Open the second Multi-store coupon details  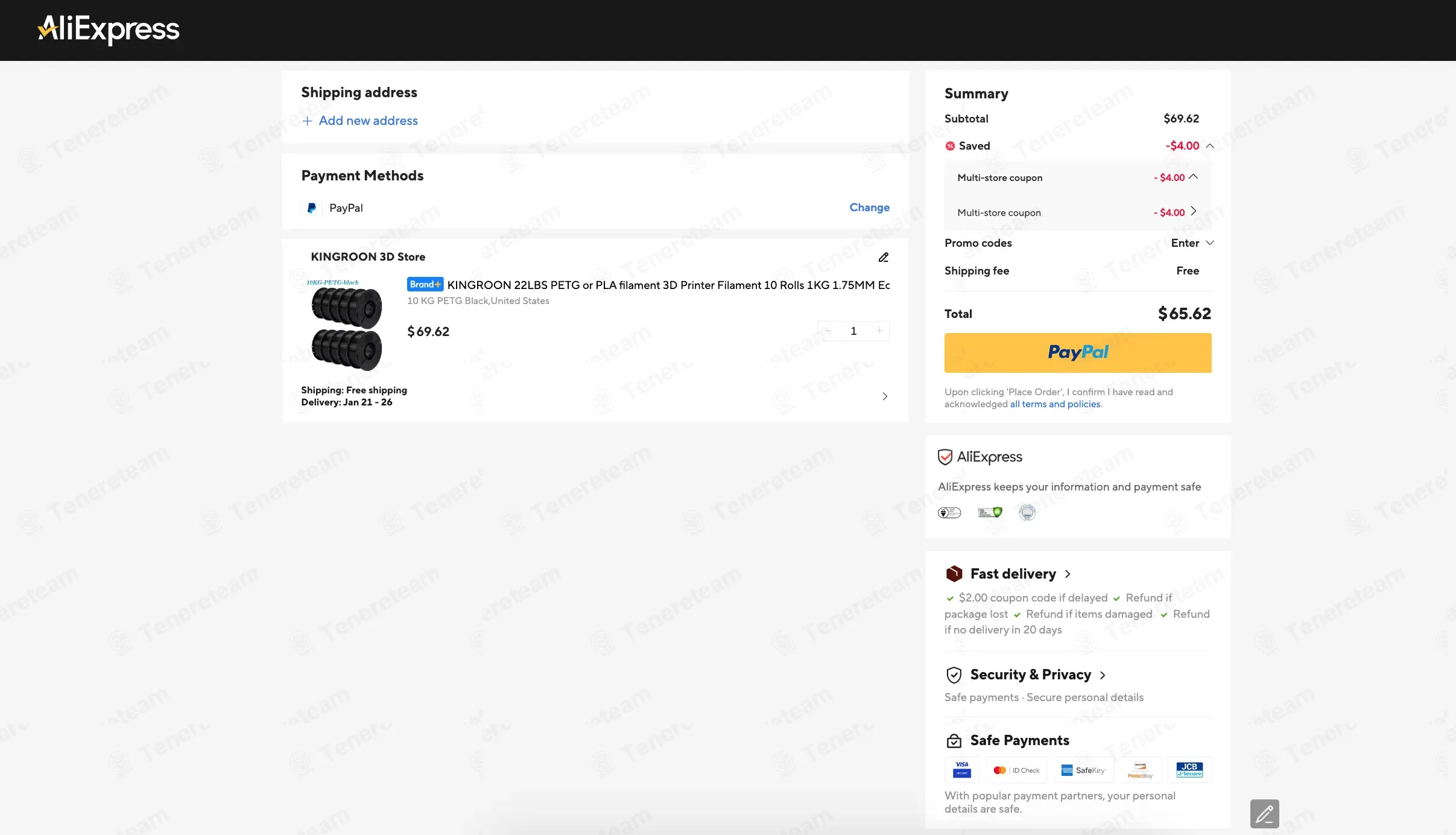pos(1193,211)
